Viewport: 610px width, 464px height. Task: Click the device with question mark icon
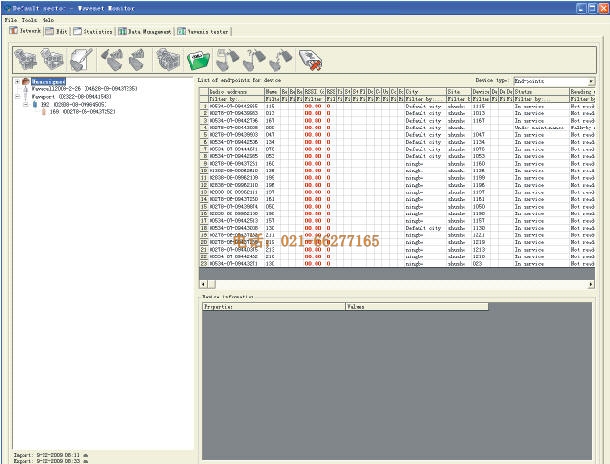(x=254, y=60)
